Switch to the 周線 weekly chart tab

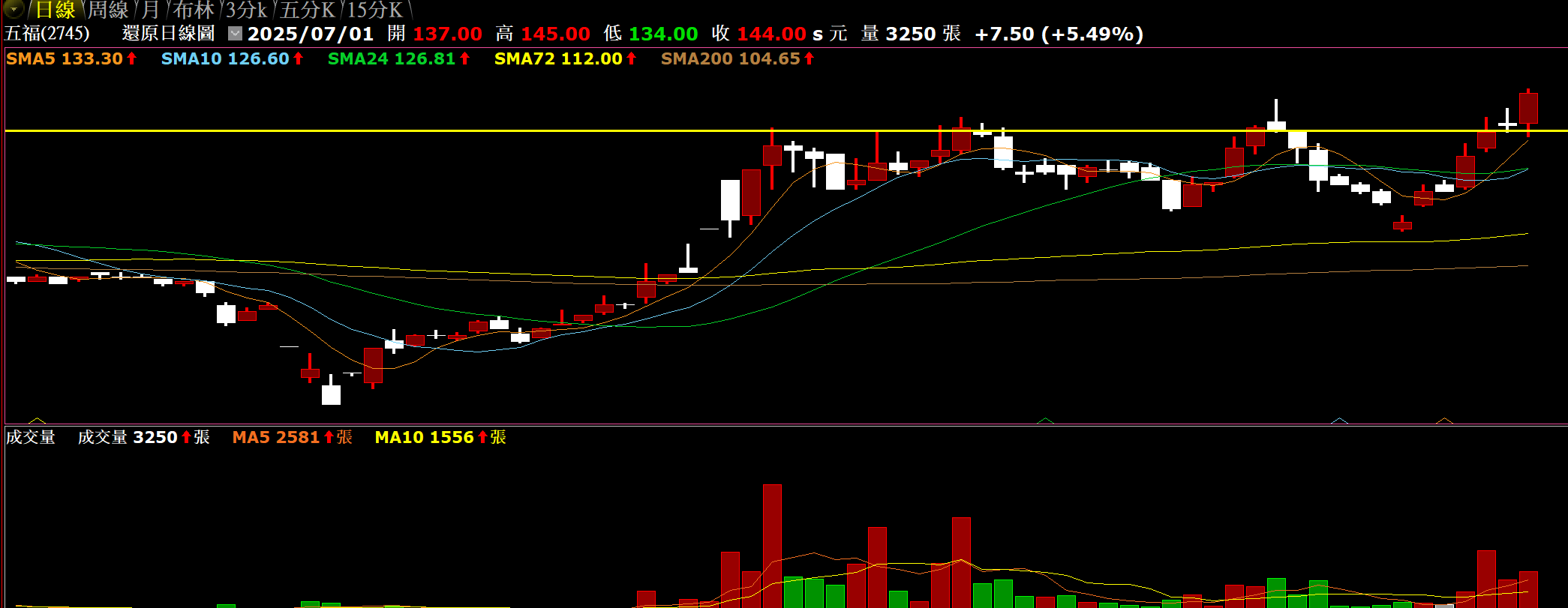point(109,10)
